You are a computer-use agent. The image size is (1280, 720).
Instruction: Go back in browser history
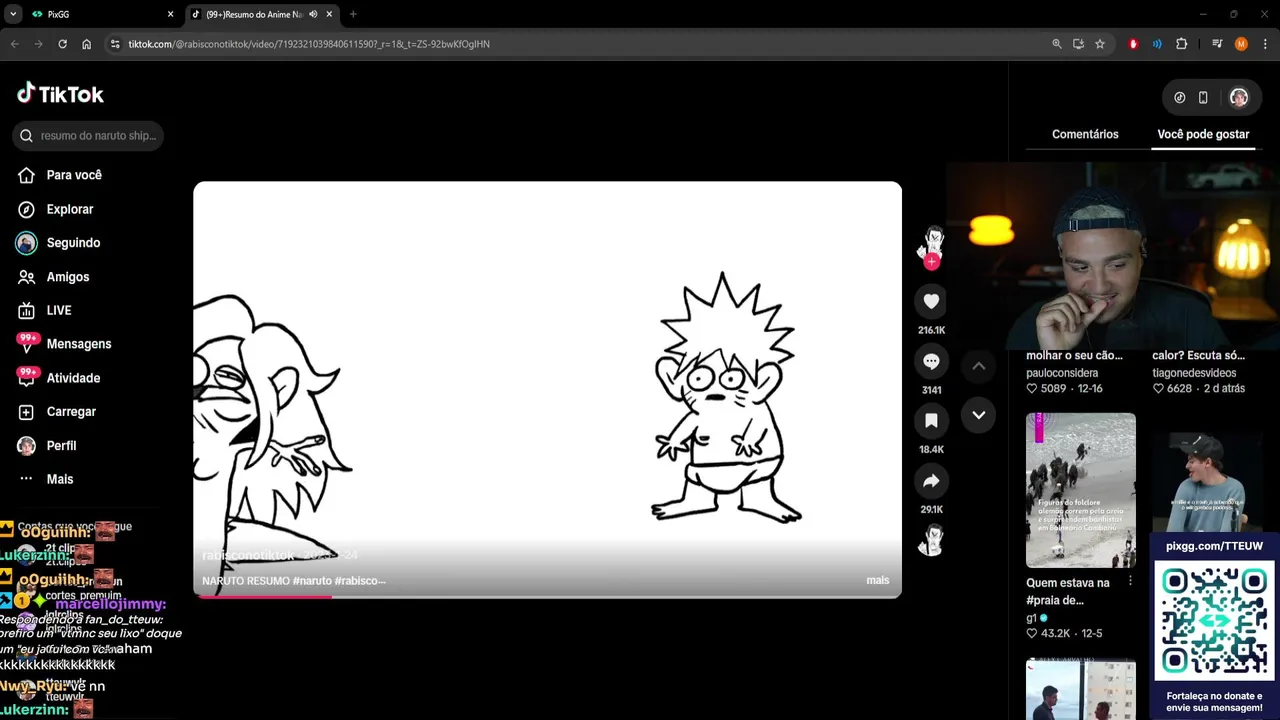[14, 44]
